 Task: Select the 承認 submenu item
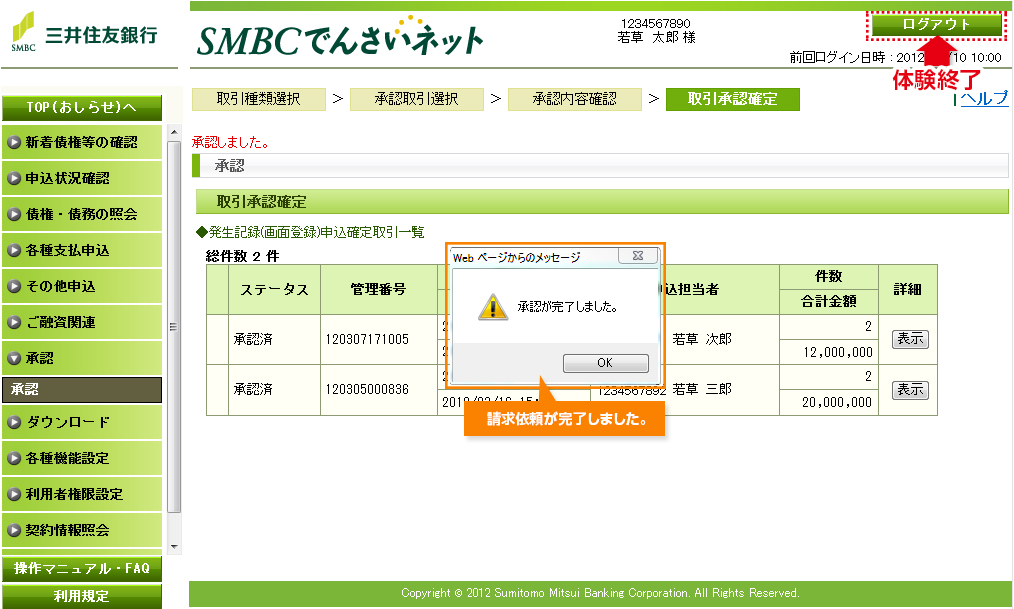point(81,390)
